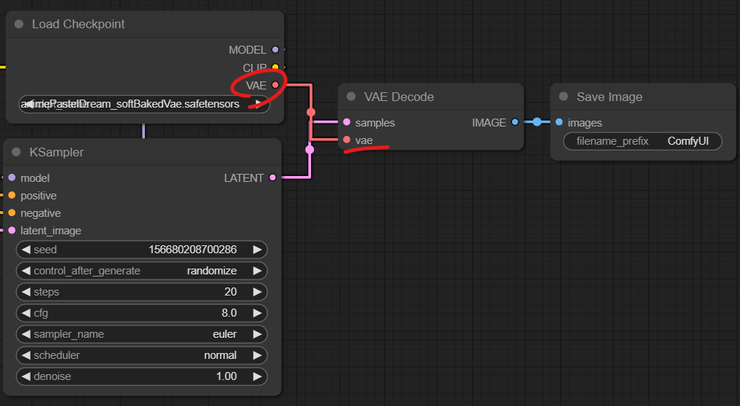
Task: Click the samples input socket on VAE Decode
Action: click(x=347, y=122)
